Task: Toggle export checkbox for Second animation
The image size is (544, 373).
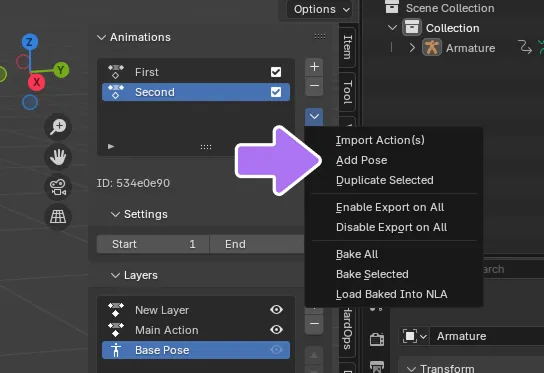Action: coord(276,92)
